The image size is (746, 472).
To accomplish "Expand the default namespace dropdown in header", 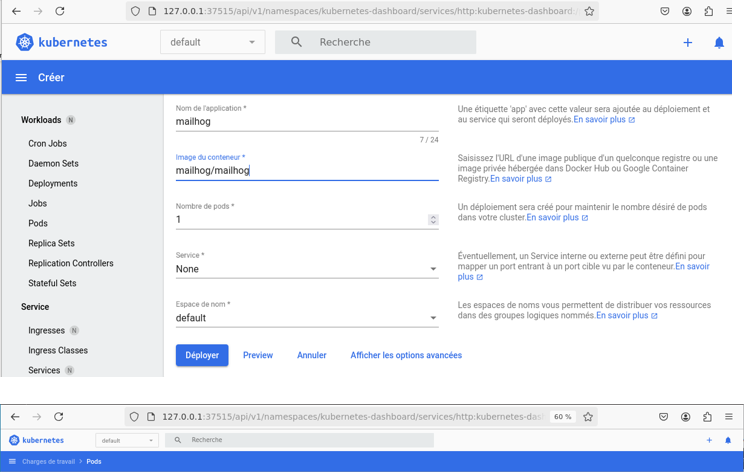I will (x=212, y=42).
